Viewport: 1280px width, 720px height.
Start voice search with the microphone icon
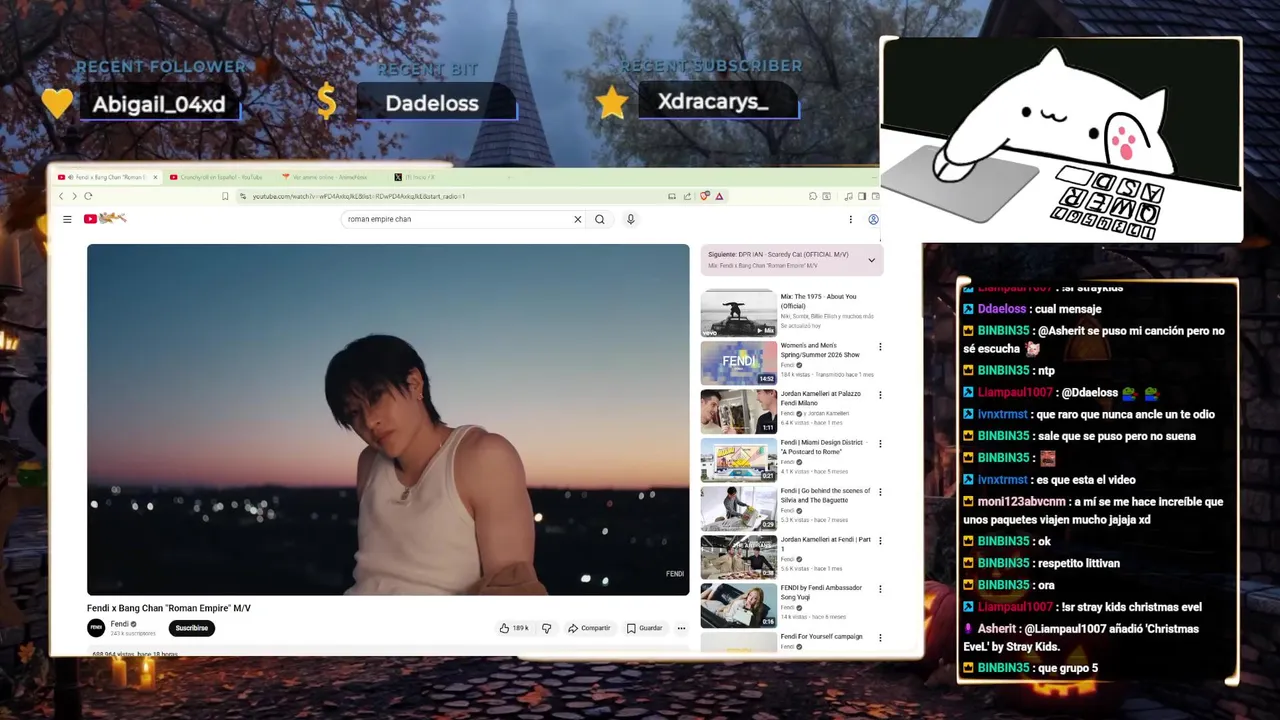click(x=630, y=219)
